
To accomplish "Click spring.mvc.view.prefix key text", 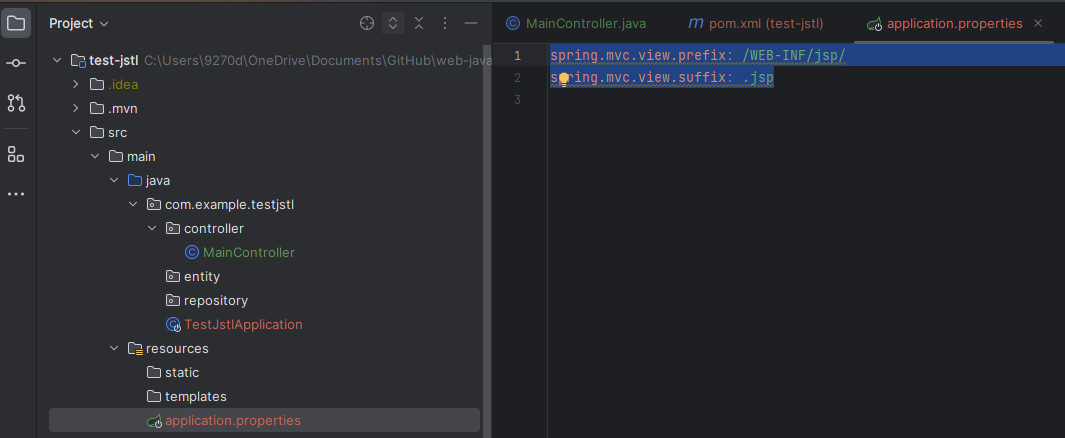I will [x=637, y=55].
